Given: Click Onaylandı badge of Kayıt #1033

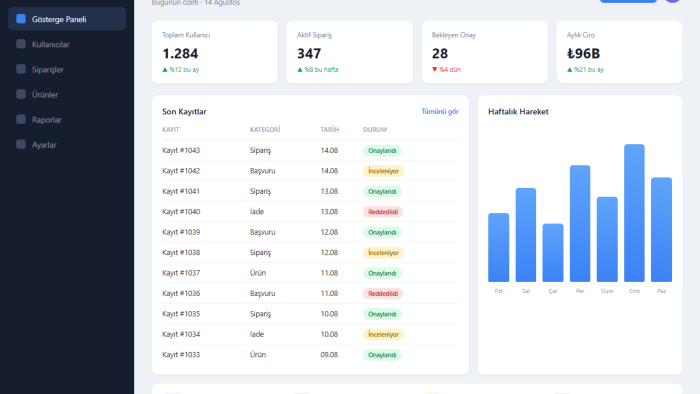Looking at the screenshot, I should pyautogui.click(x=382, y=355).
